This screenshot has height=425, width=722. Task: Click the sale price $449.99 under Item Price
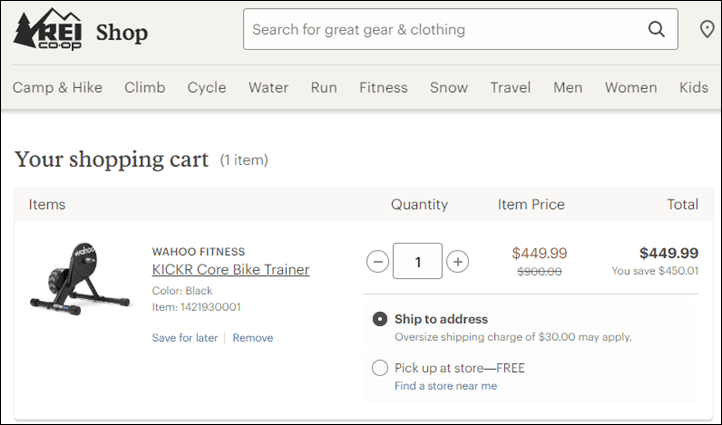540,253
